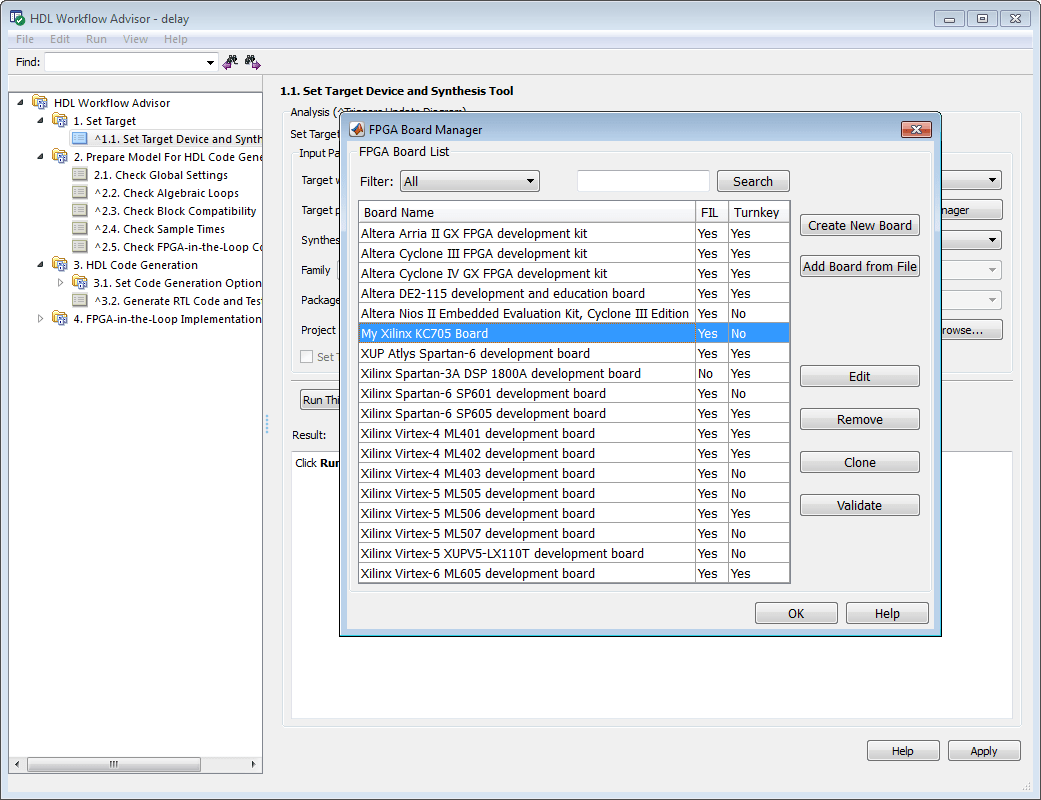Click the tree panel horizontal scrollbar thumb
Viewport: 1041px width, 800px height.
(x=114, y=764)
